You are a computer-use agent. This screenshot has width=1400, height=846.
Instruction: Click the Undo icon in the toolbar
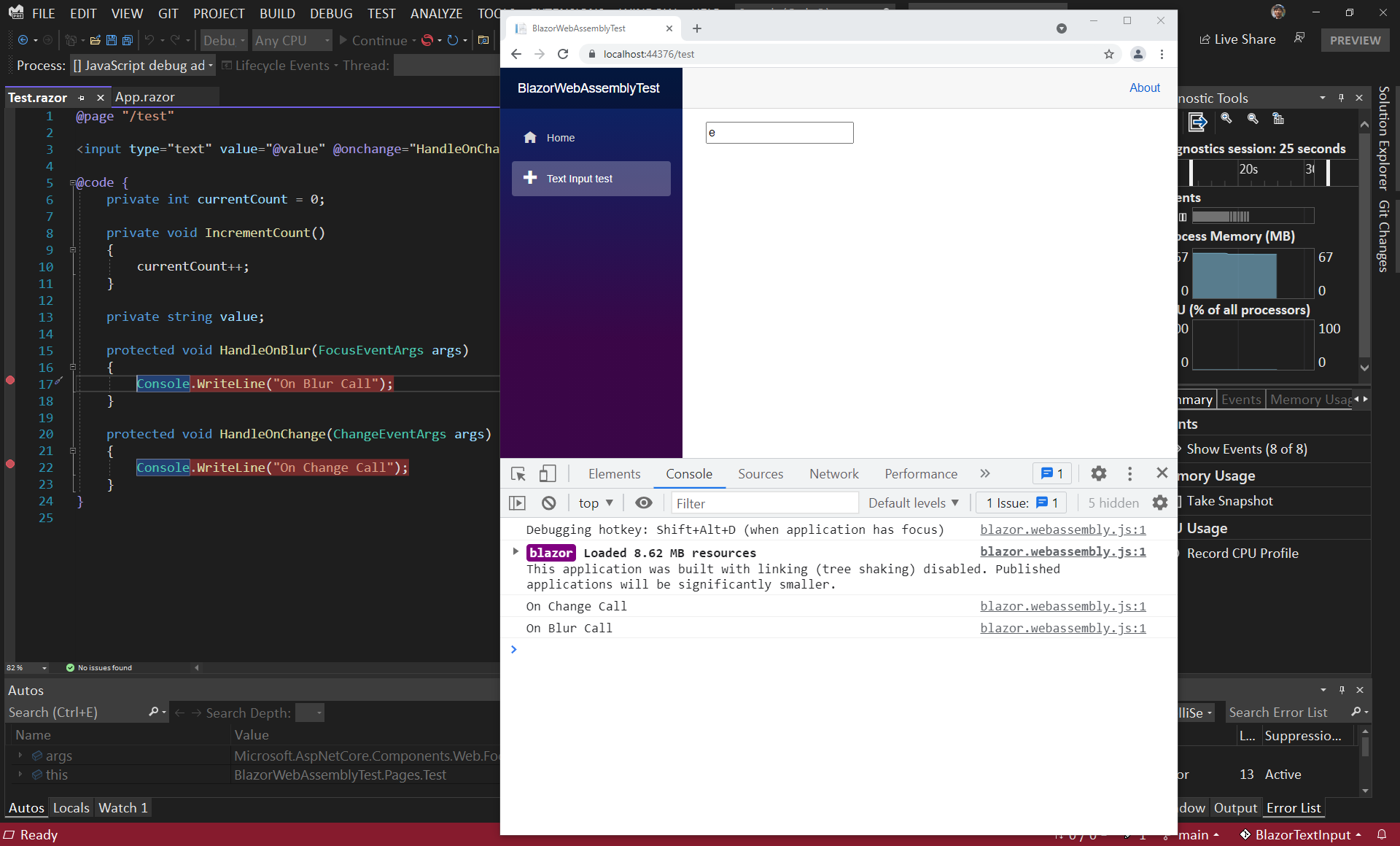click(151, 40)
